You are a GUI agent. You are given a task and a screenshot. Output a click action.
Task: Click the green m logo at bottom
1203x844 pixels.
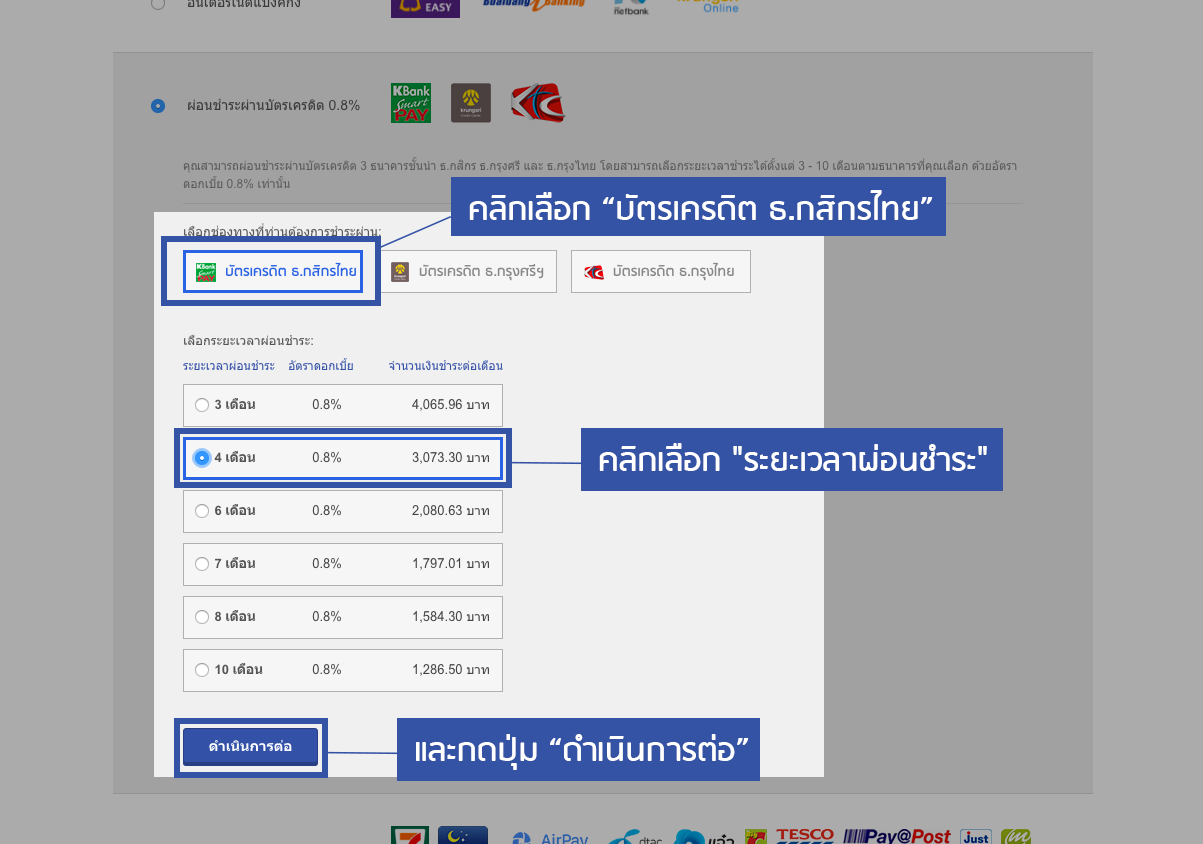(1016, 837)
